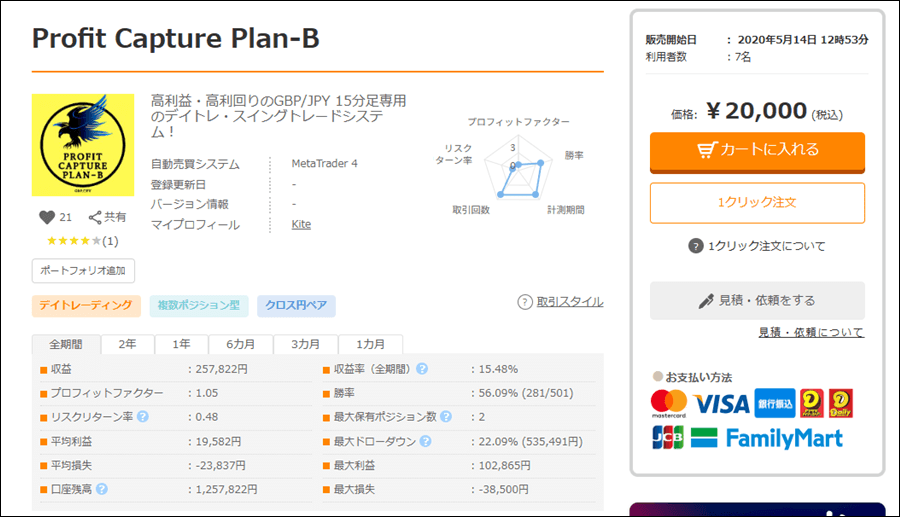Click the Profit Capture Plan-B logo thumbnail
This screenshot has width=900, height=517.
coord(83,145)
